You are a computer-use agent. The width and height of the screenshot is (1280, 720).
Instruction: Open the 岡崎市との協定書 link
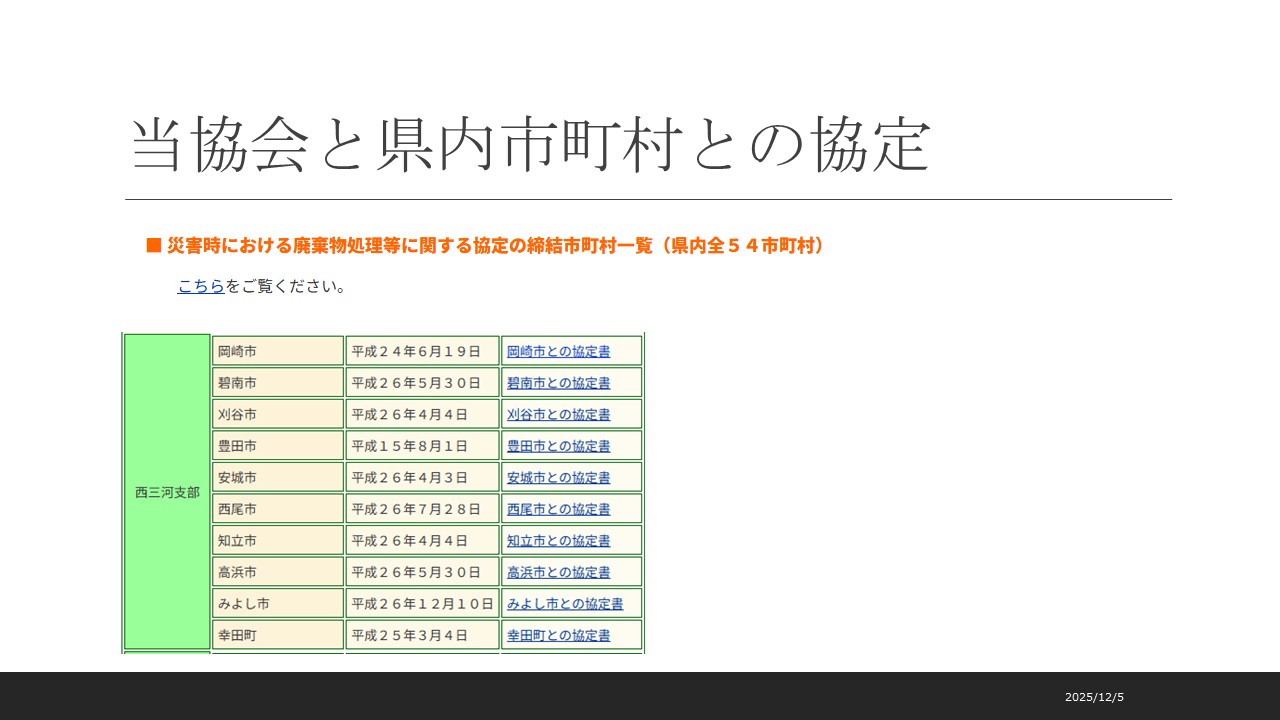pyautogui.click(x=558, y=351)
